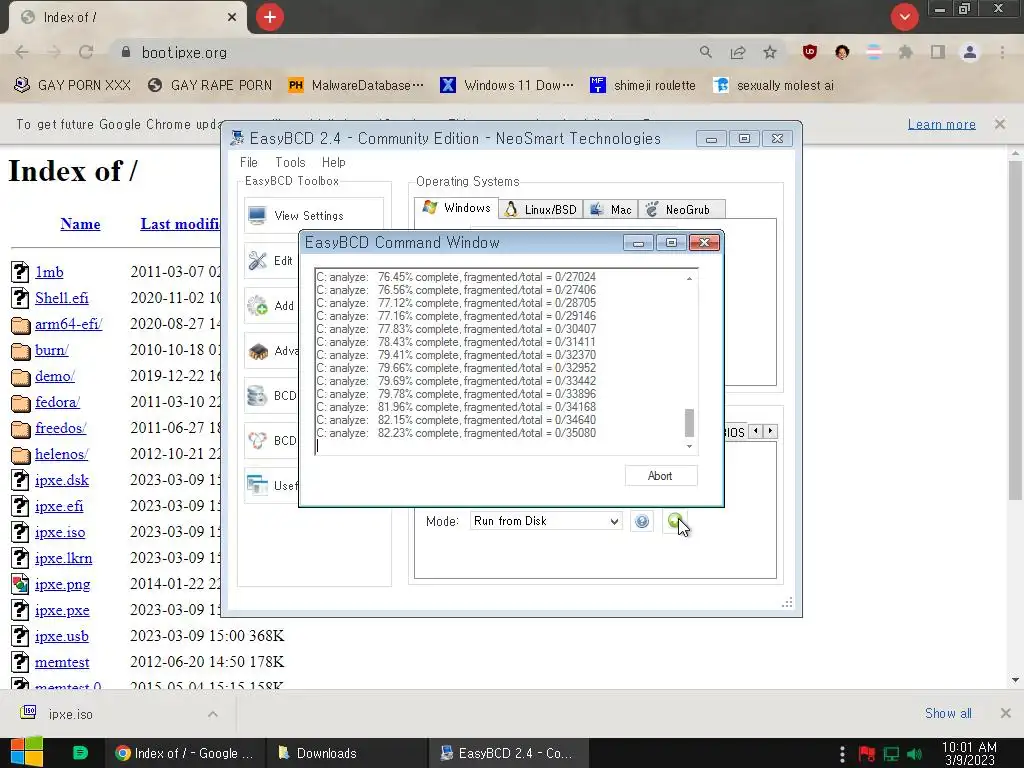Click the BCD Deployment icon
1024x768 pixels.
(x=258, y=441)
